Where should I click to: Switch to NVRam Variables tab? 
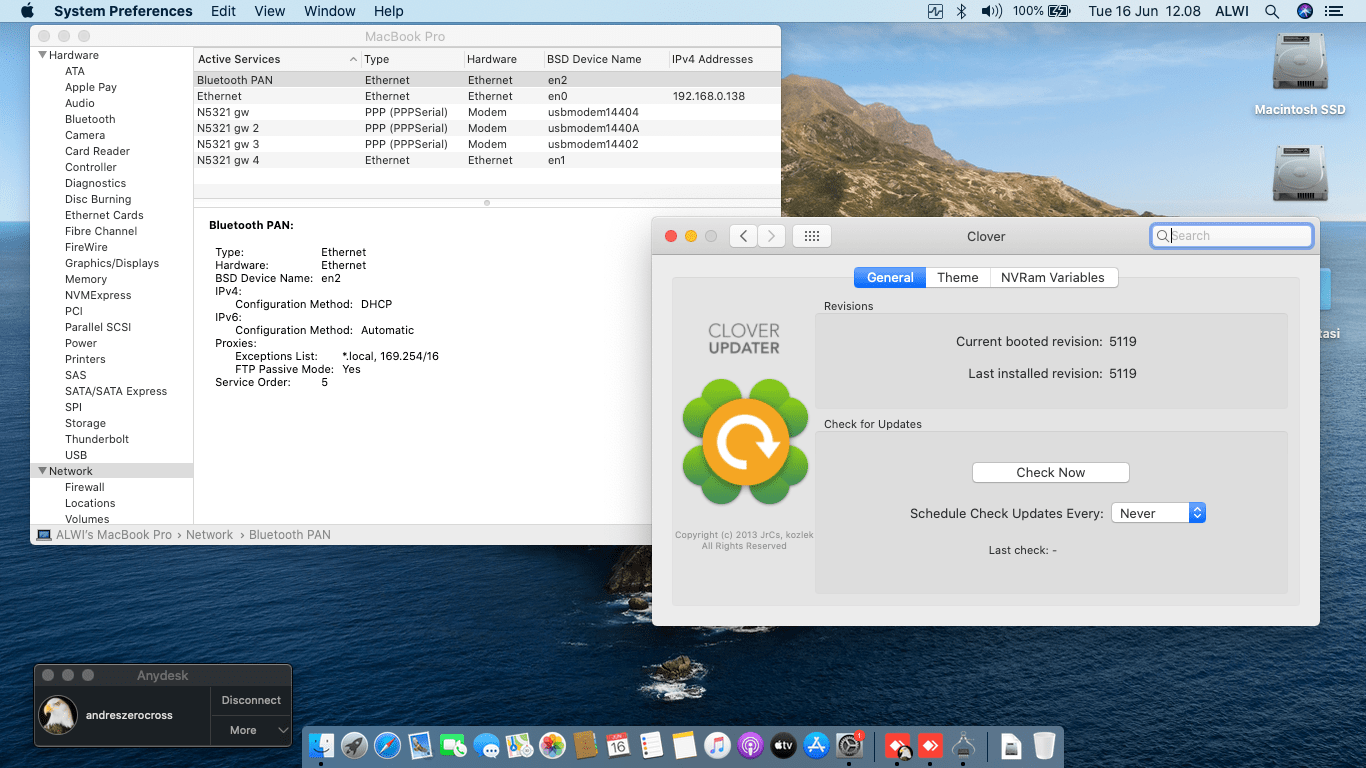1053,278
